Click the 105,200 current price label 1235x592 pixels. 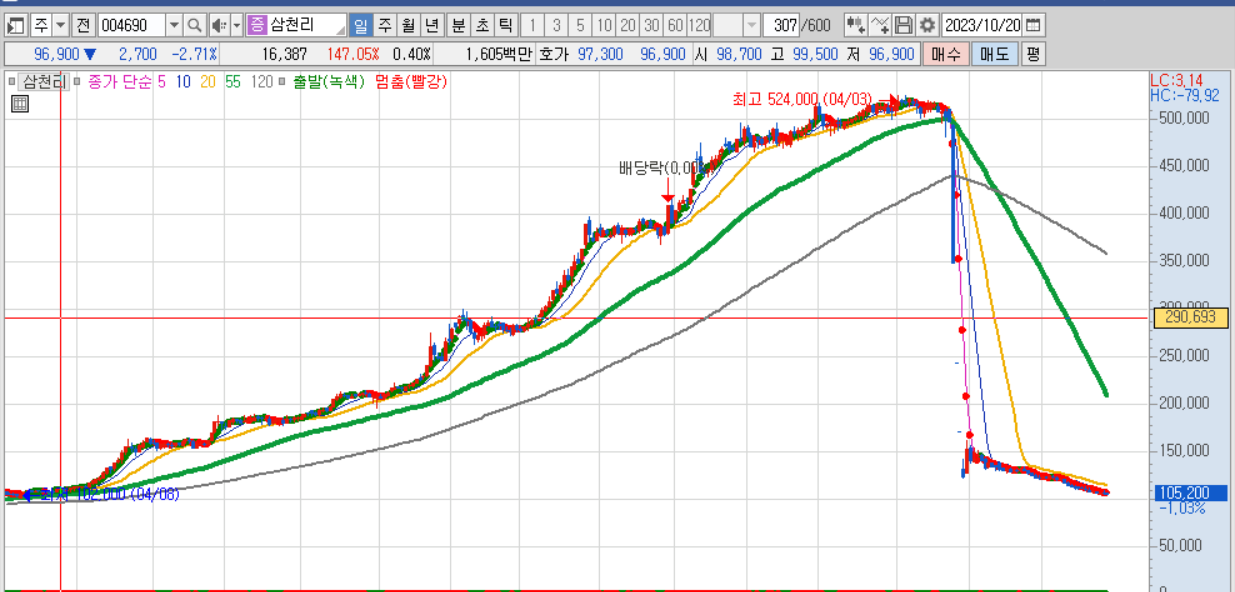point(1190,493)
